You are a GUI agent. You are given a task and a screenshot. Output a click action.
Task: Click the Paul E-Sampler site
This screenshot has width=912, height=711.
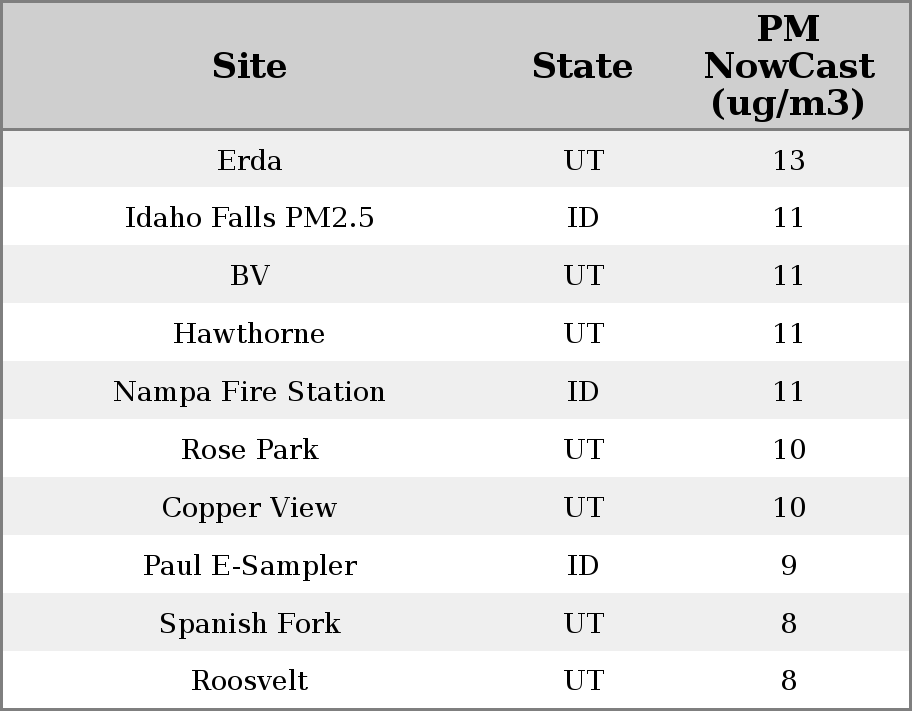(249, 566)
